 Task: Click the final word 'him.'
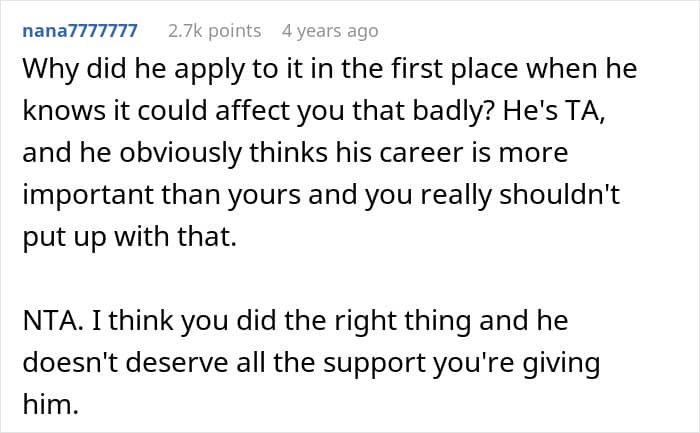coord(50,405)
